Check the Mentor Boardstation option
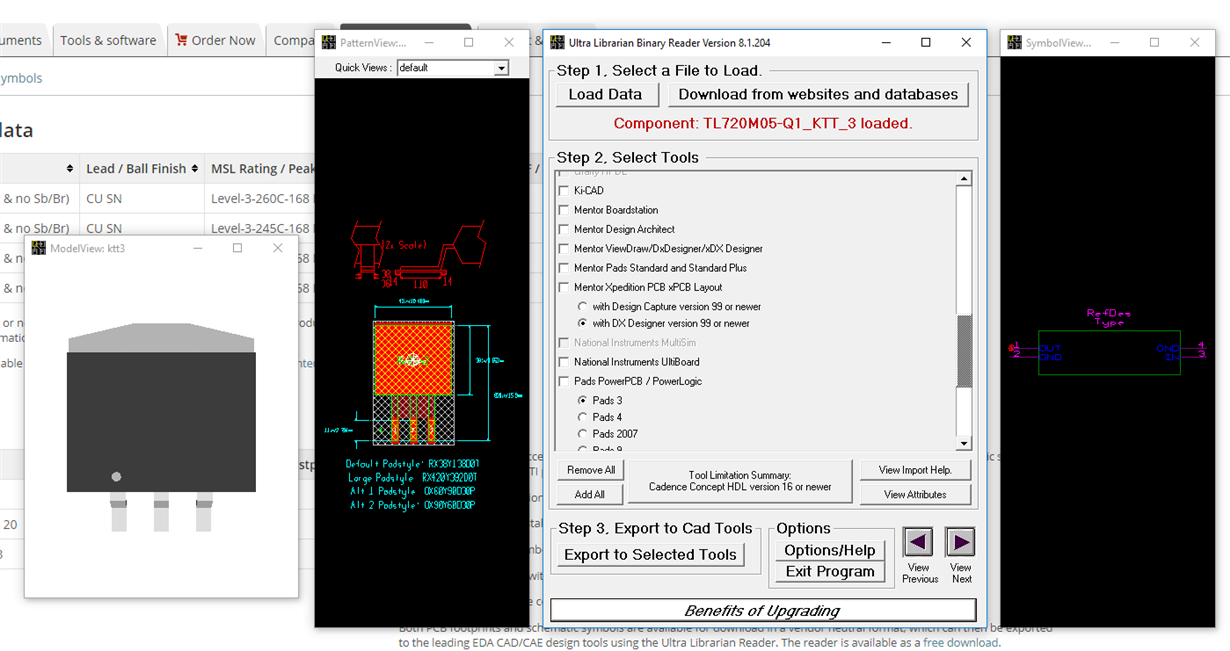The image size is (1230, 651). point(564,210)
